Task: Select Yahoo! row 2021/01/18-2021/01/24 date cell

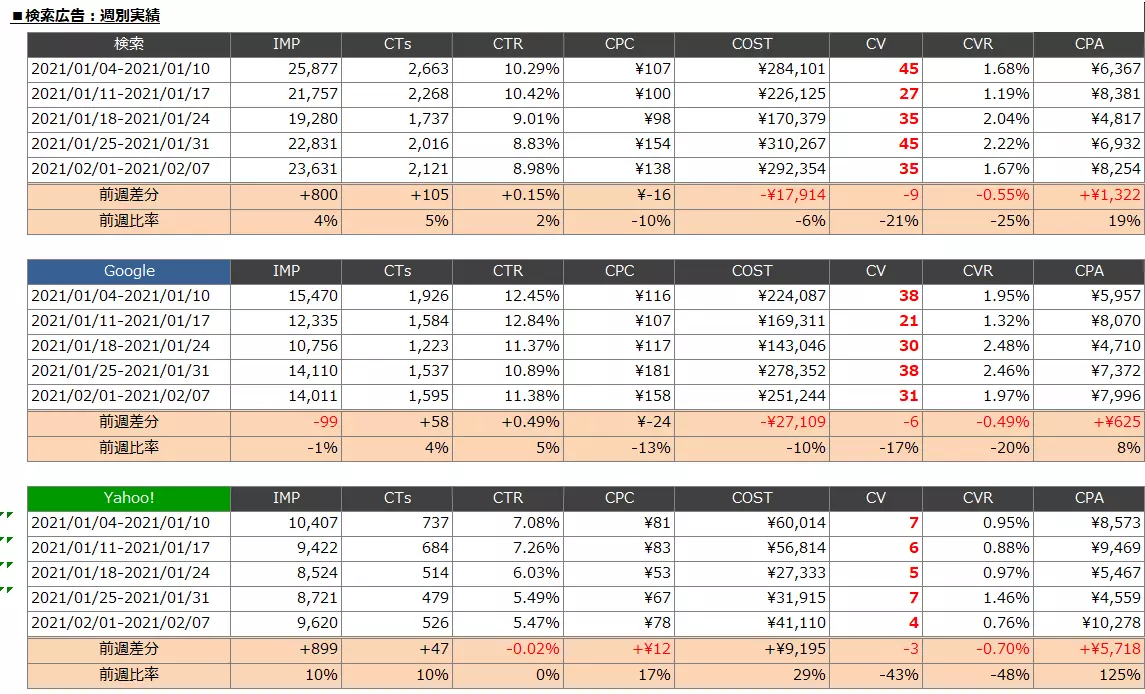Action: [x=129, y=573]
